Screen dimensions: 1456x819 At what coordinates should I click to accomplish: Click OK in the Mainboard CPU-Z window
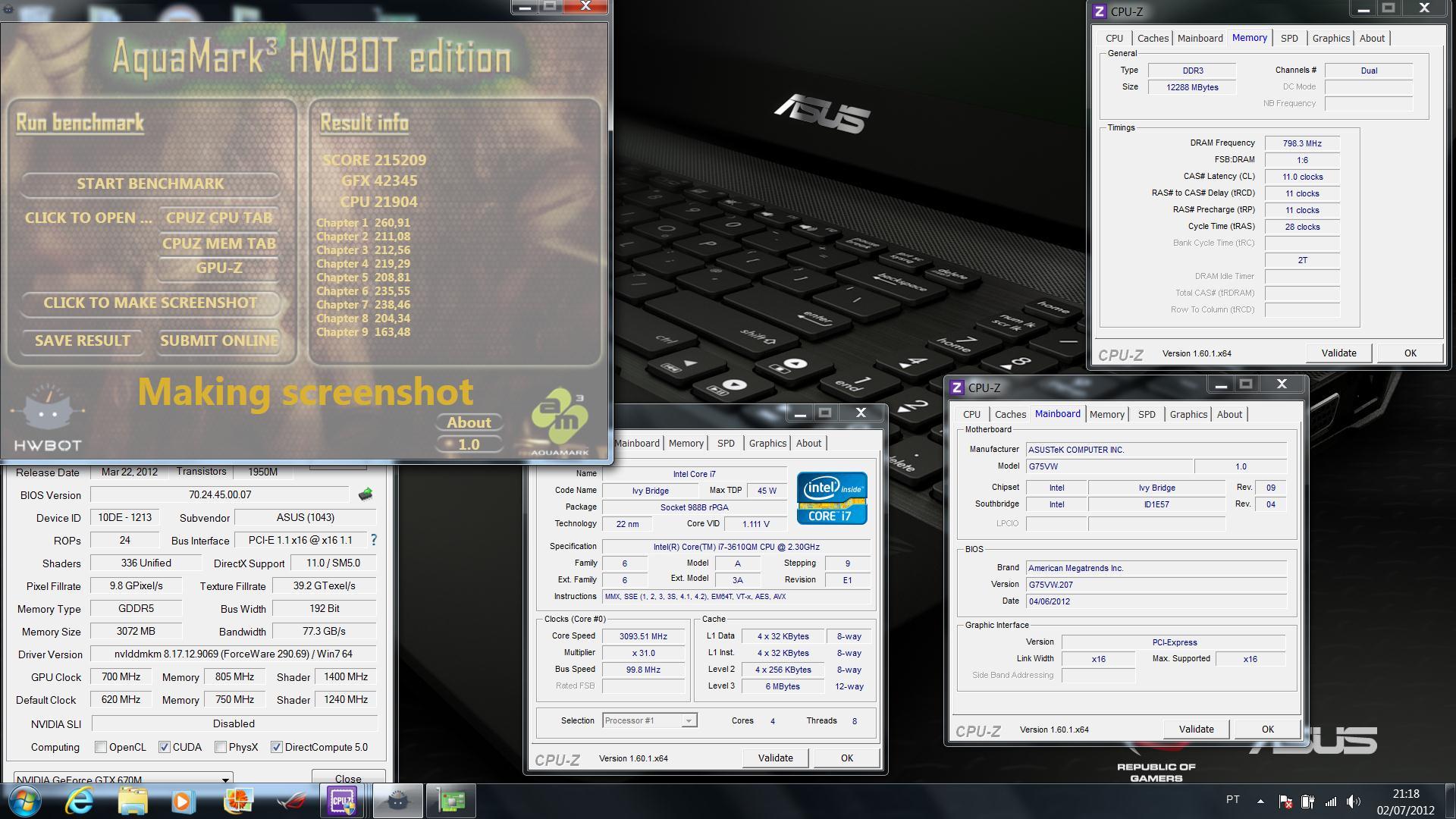tap(1267, 729)
